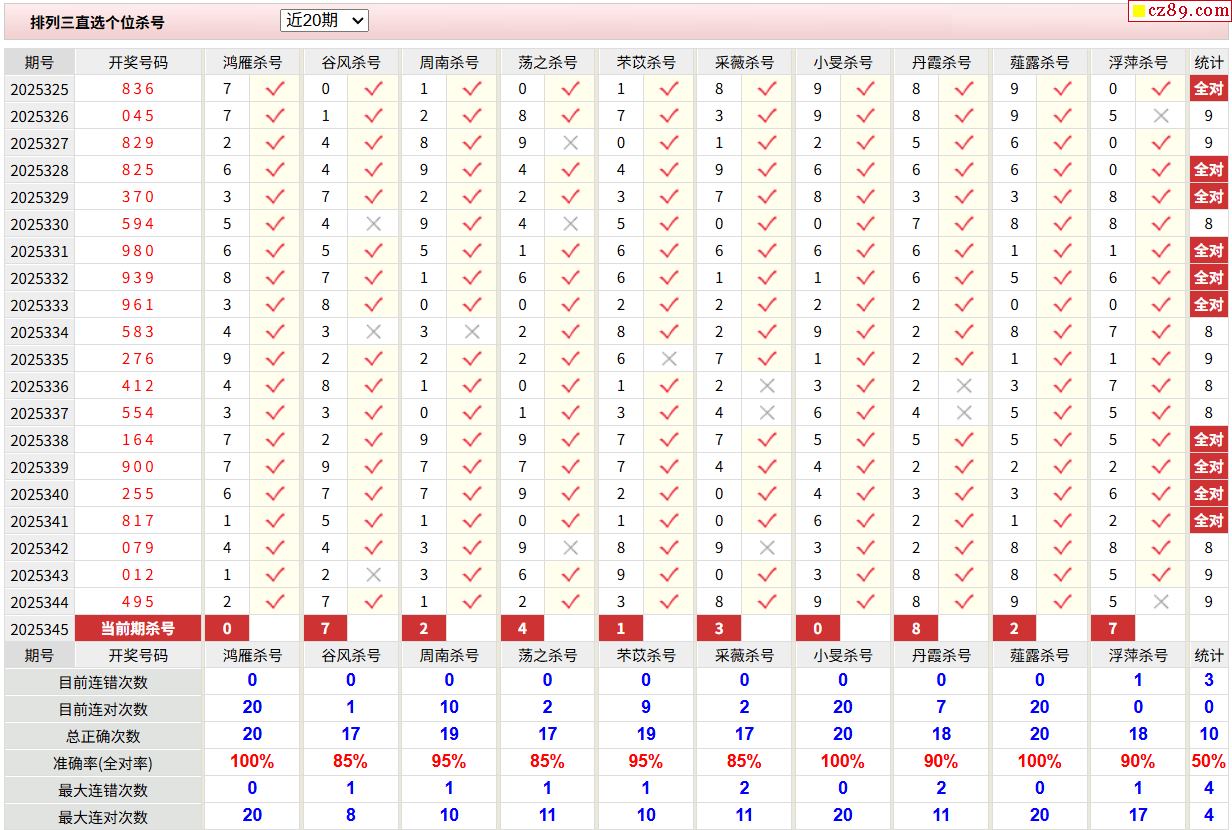This screenshot has height=830, width=1232.
Task: Click the checkmark for 小旻杀号 in row 2025342
Action: [865, 548]
